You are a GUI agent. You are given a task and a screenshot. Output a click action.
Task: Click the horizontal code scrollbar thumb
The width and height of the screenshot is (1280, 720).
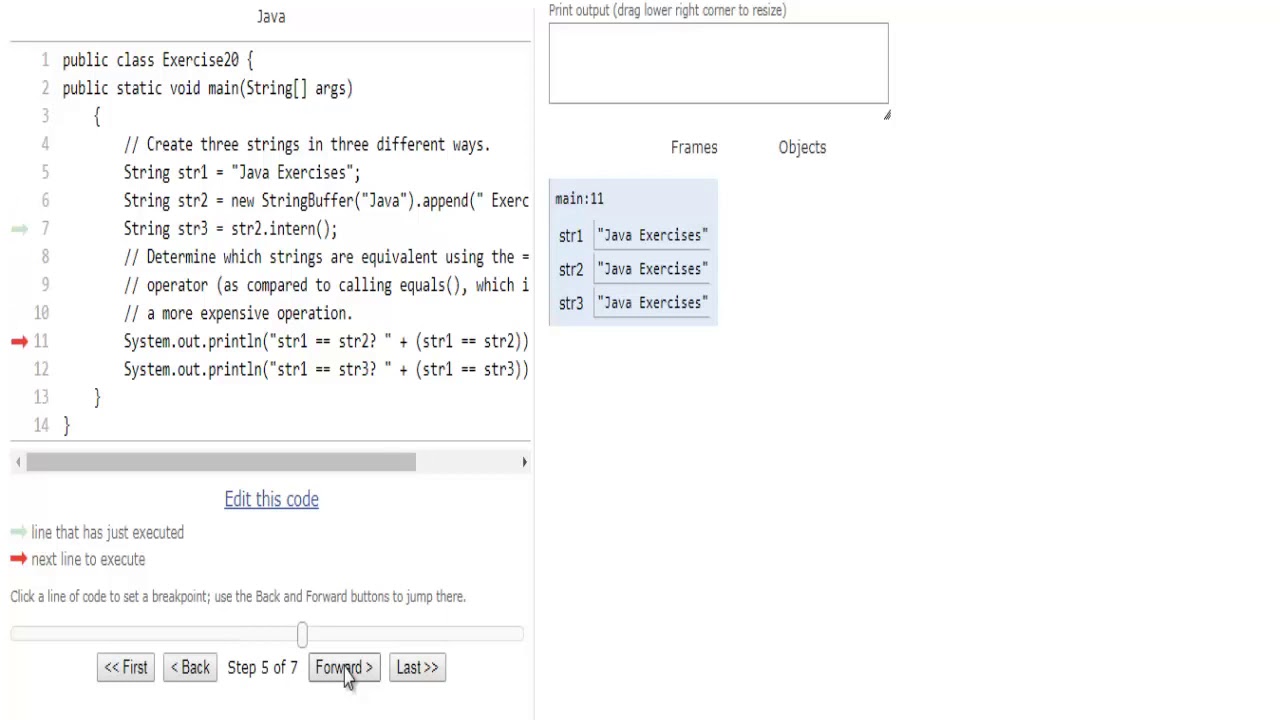[220, 462]
